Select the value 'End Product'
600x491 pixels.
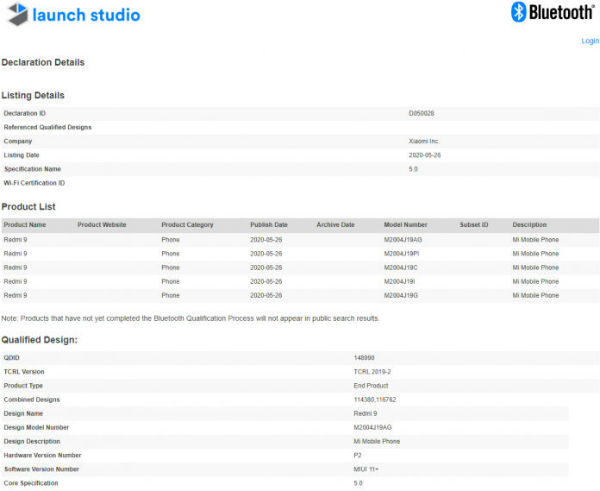[x=371, y=385]
